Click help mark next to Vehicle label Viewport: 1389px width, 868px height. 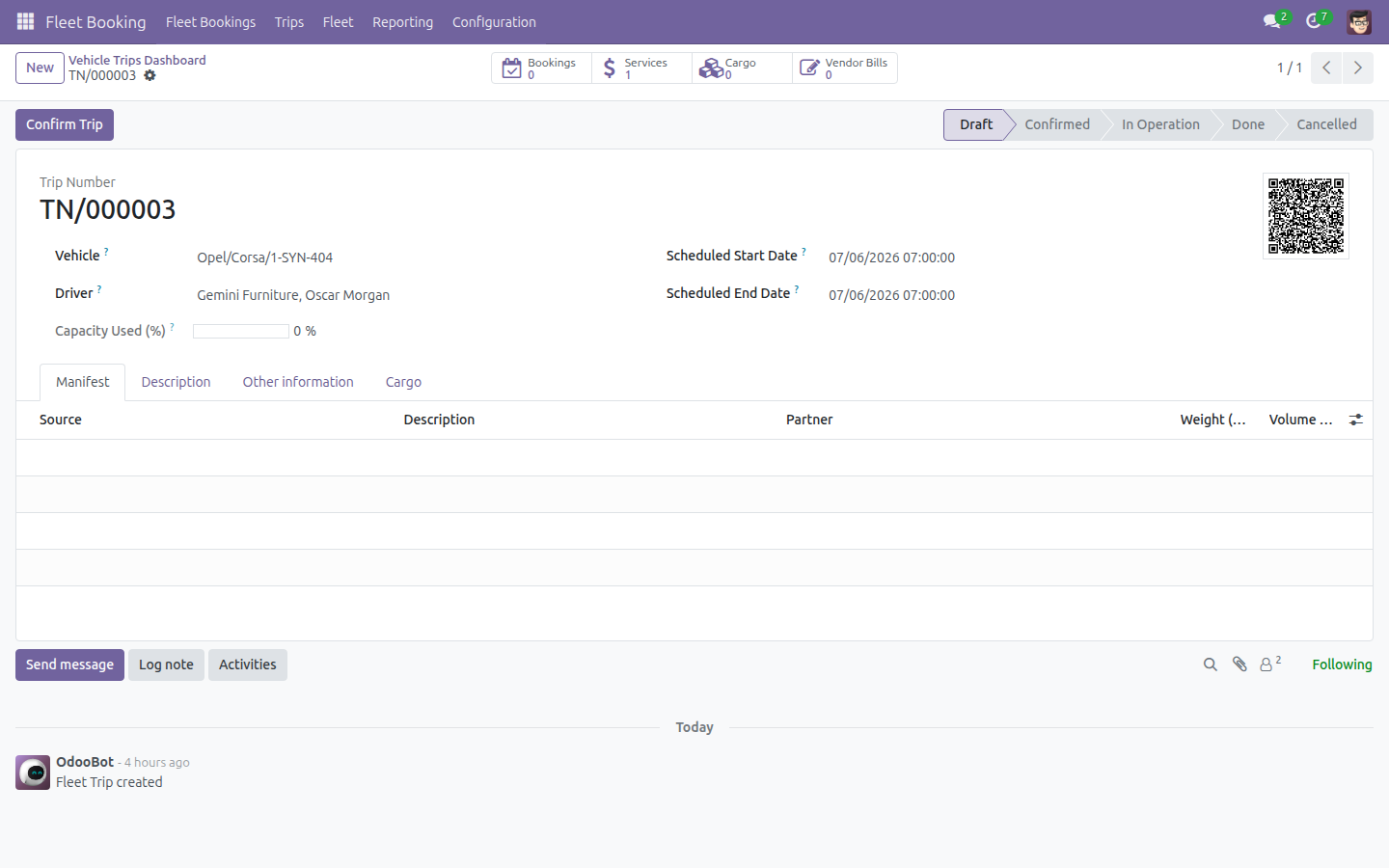[x=106, y=252]
